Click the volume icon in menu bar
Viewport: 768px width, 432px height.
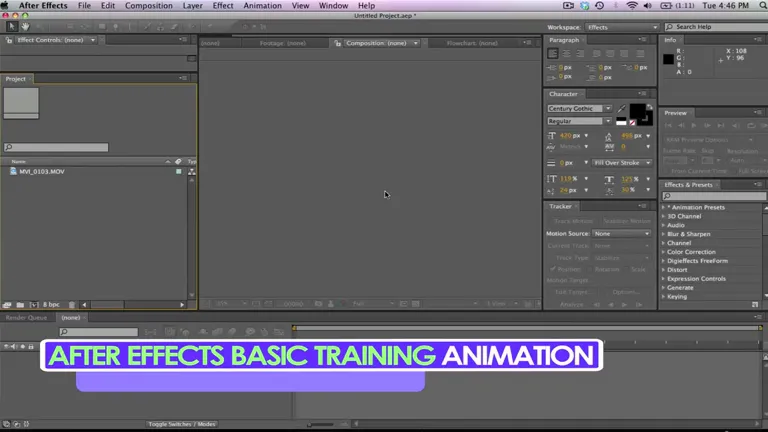click(x=648, y=5)
